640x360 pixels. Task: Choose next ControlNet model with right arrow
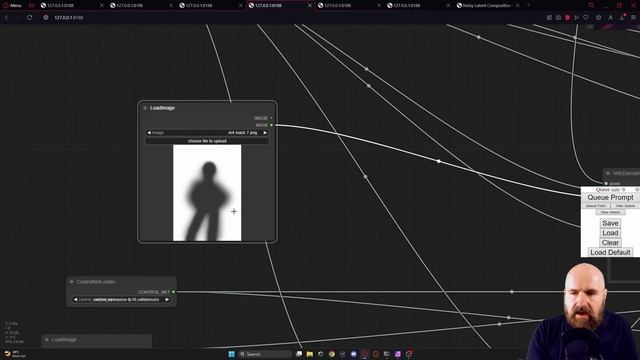(167, 300)
